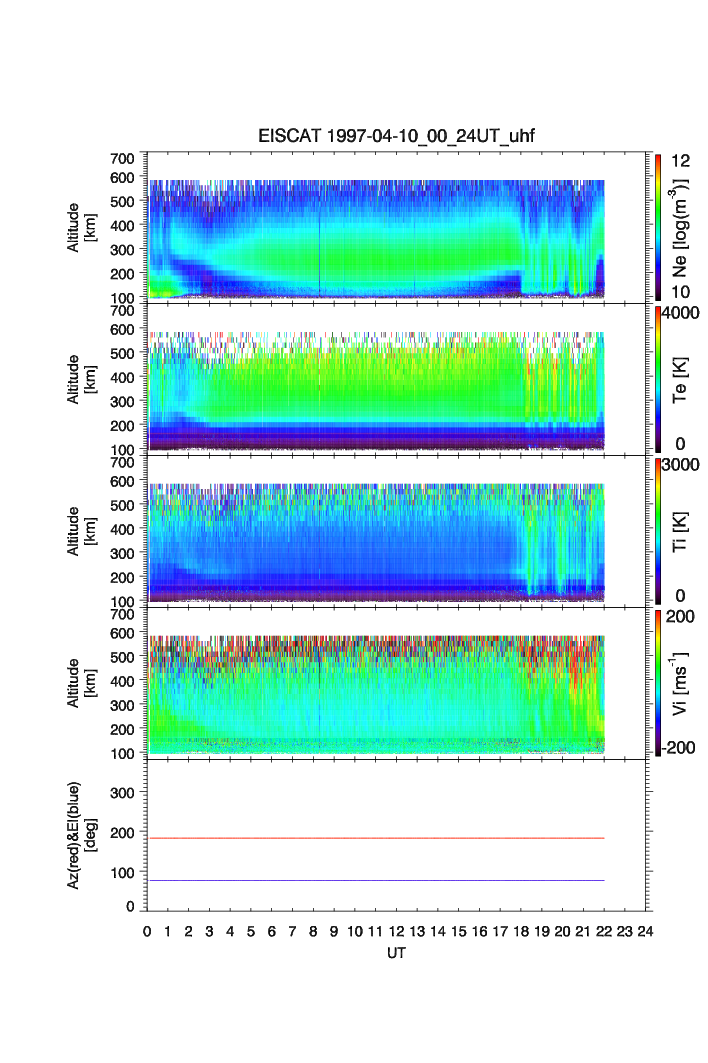Click the 15 tick on UT axis
Image resolution: width=708 pixels, height=1063 pixels.
click(458, 931)
